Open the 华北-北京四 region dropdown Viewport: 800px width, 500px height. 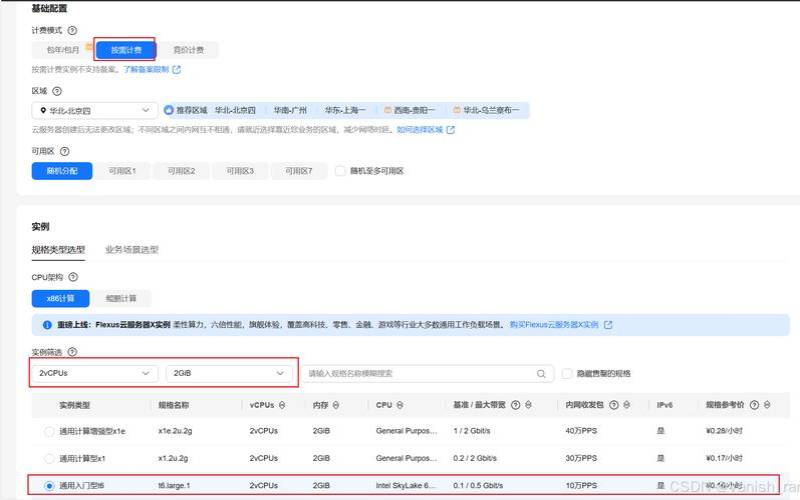tap(94, 110)
